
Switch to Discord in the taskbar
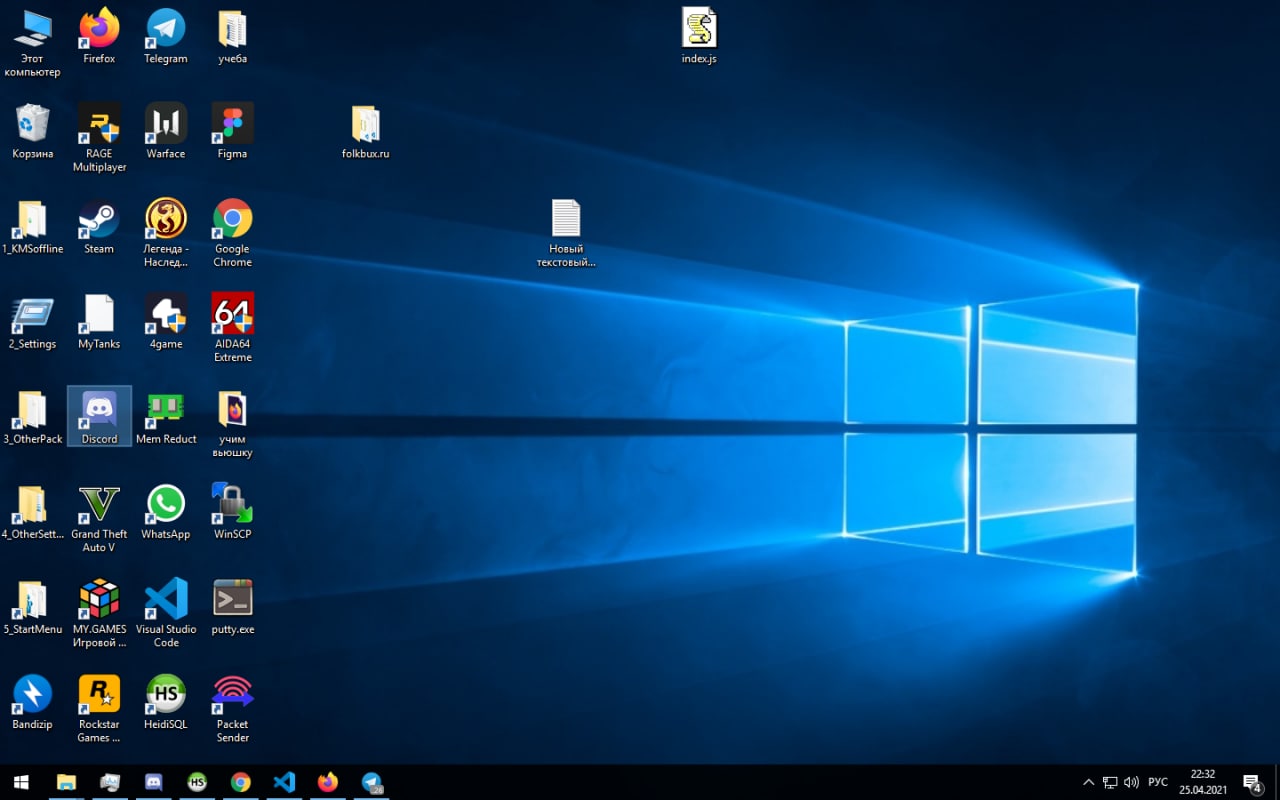coord(153,782)
